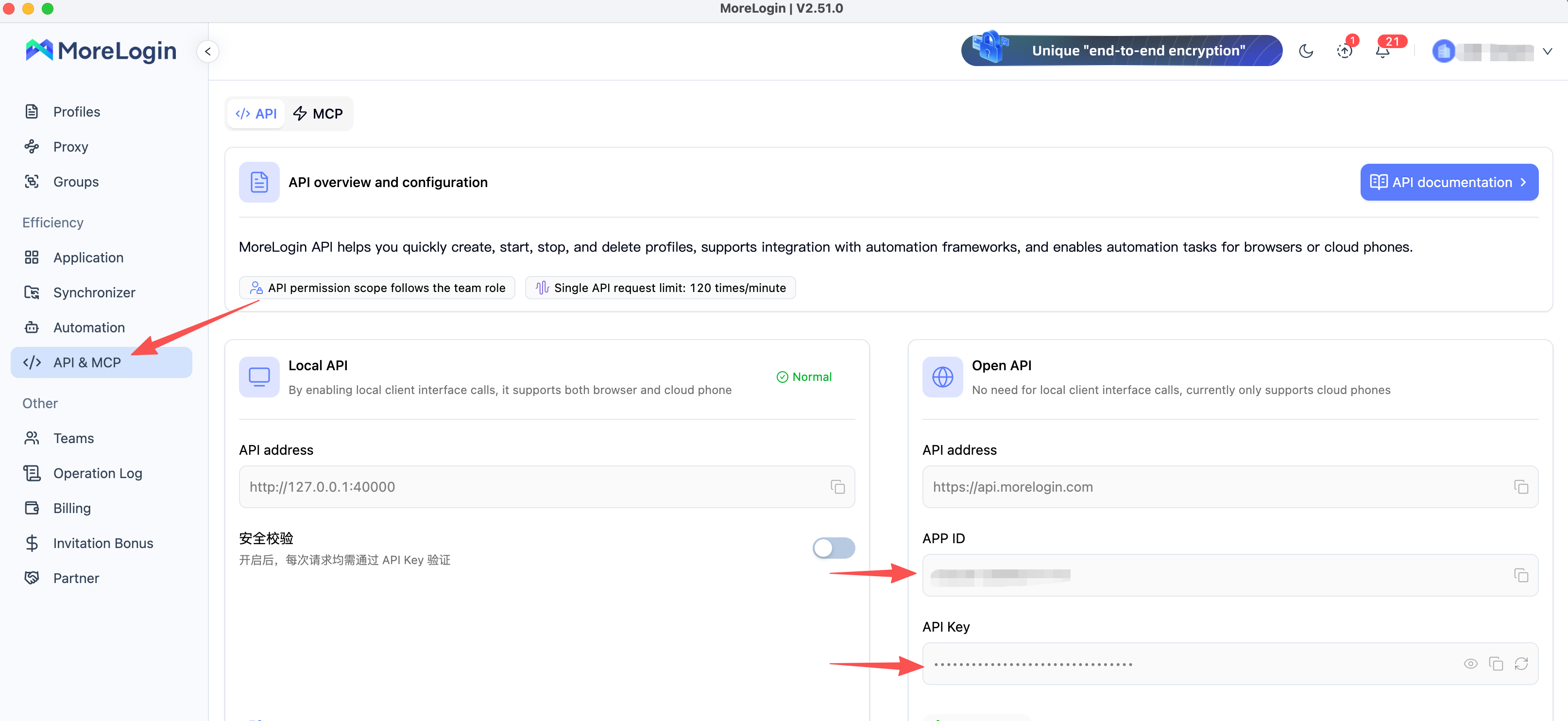Click the Groups sidebar icon
The height and width of the screenshot is (721, 1568).
click(x=32, y=182)
